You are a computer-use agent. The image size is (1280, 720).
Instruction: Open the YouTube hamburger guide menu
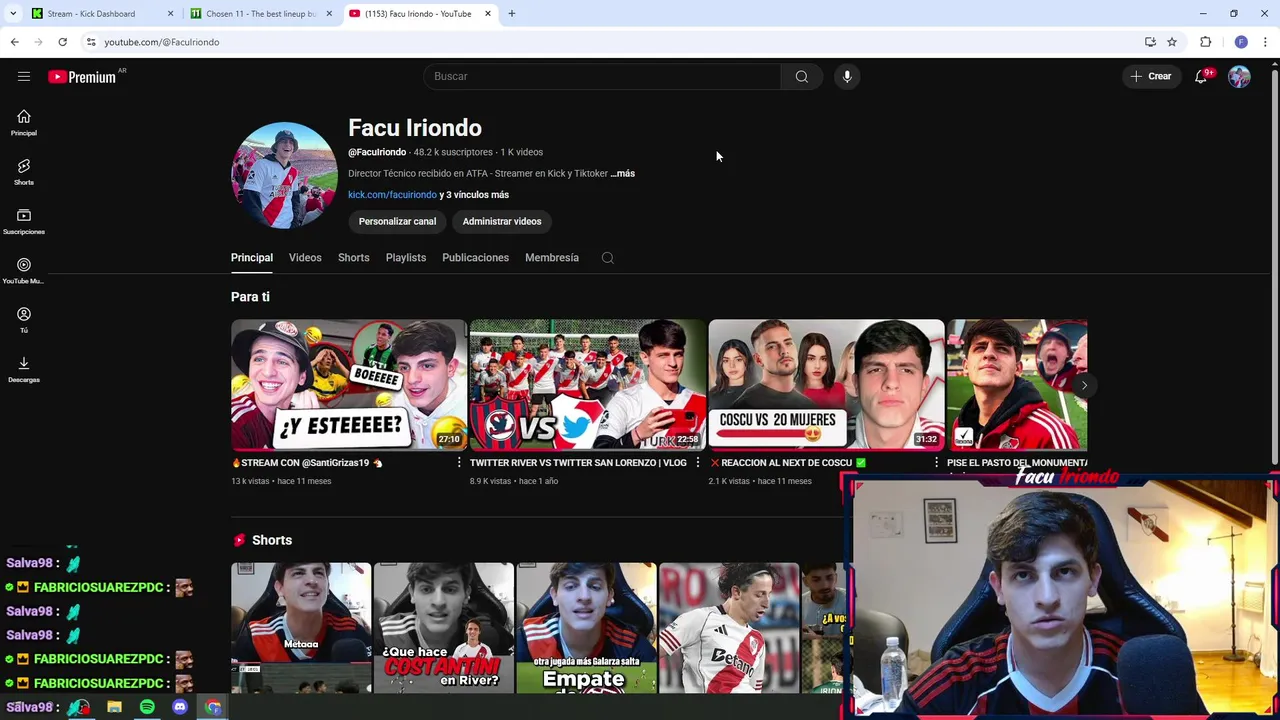coord(24,76)
